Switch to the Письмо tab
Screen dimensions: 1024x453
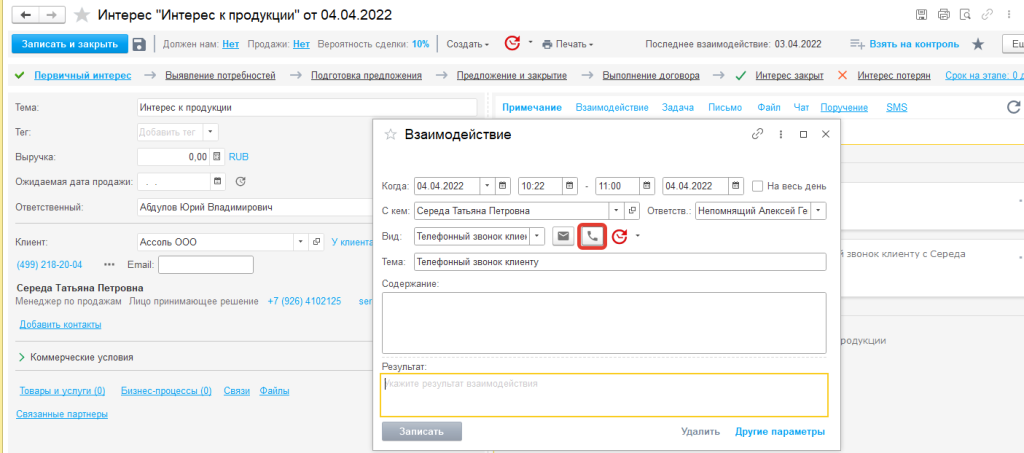(x=724, y=107)
